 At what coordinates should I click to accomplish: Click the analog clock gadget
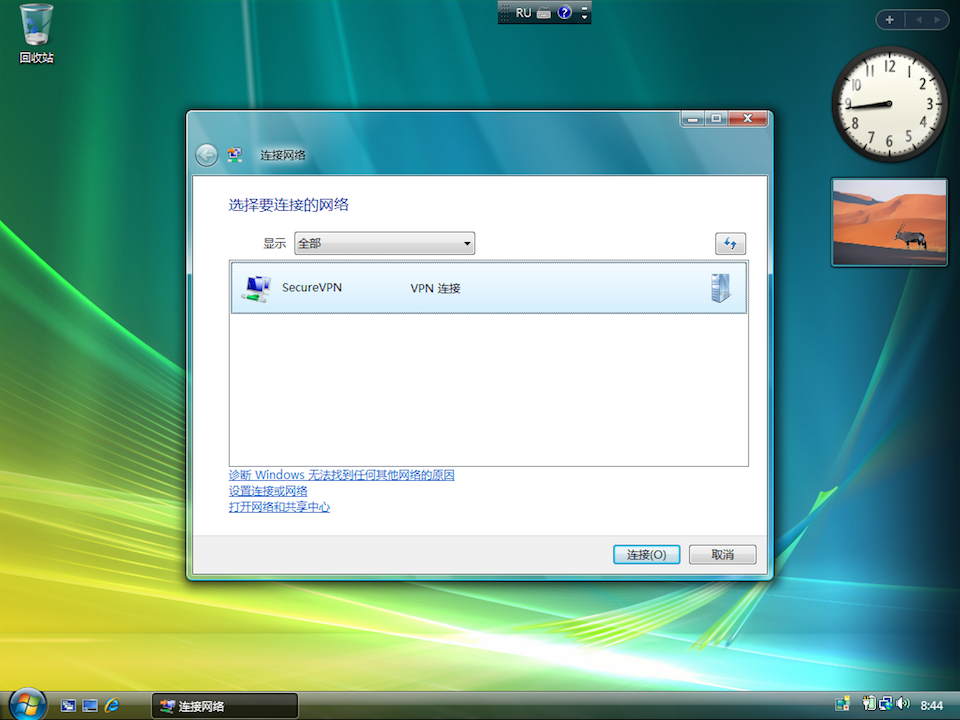tap(889, 104)
